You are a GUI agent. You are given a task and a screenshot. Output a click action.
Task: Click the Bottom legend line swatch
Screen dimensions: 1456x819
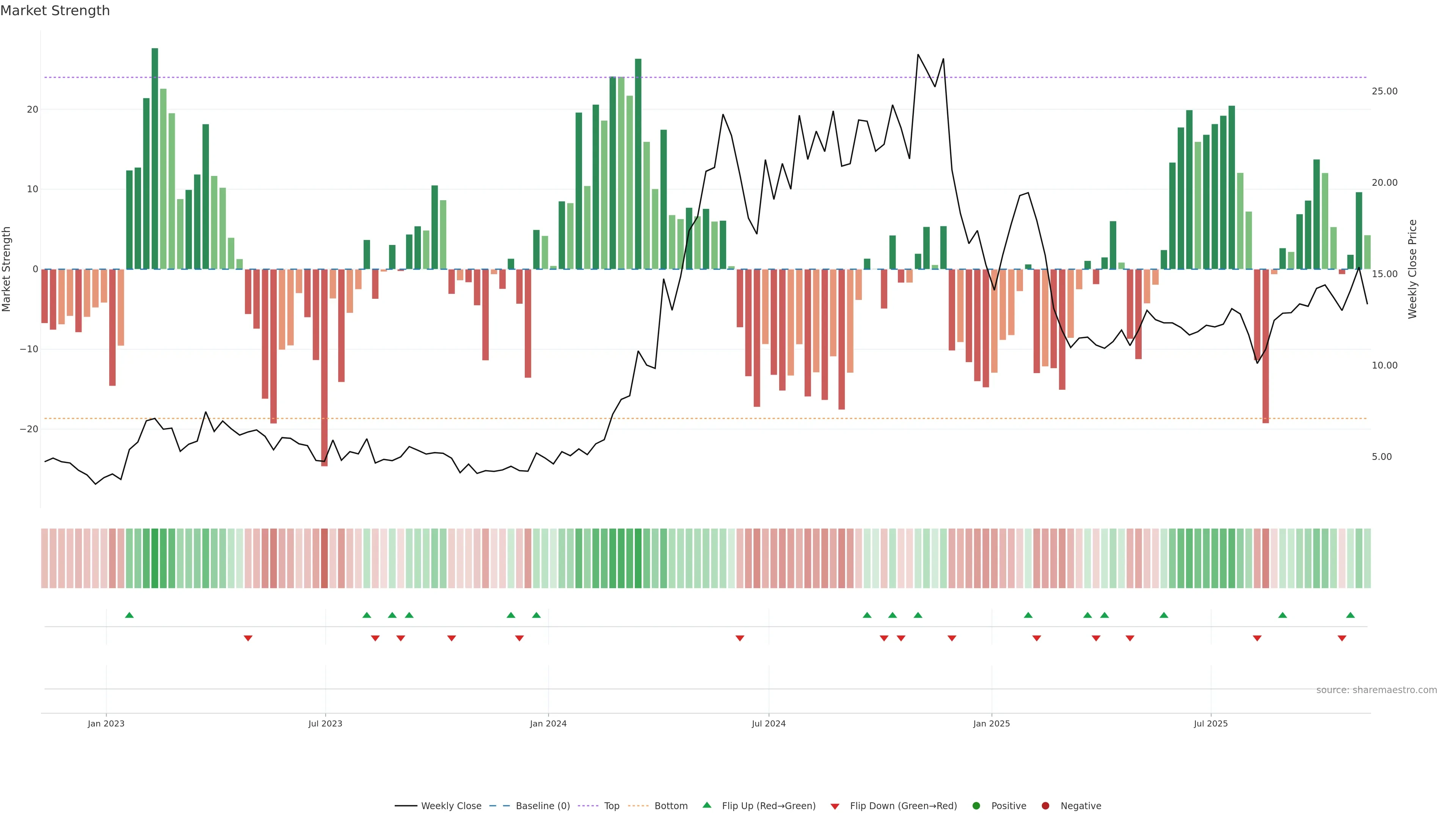(x=638, y=805)
